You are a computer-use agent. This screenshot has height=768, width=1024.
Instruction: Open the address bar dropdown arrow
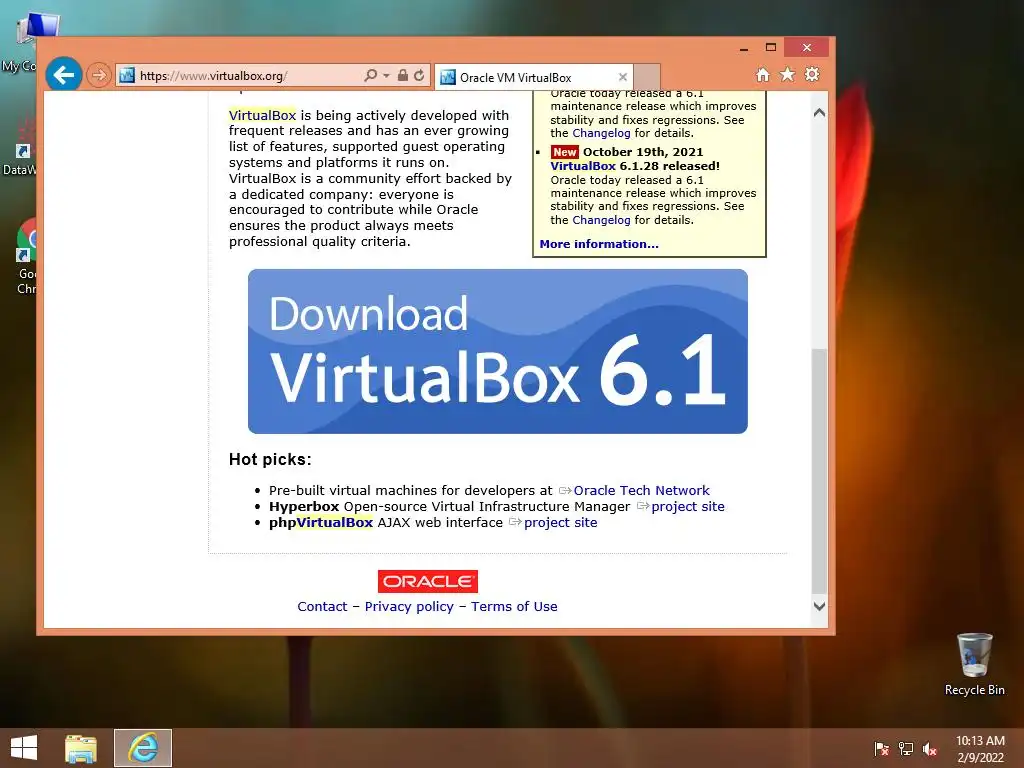point(387,76)
